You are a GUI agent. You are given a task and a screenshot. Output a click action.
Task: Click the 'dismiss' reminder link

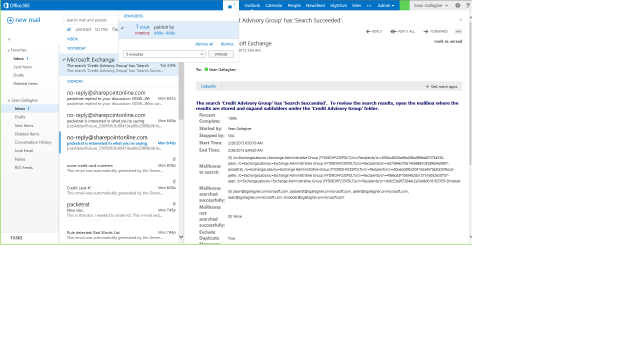point(227,44)
